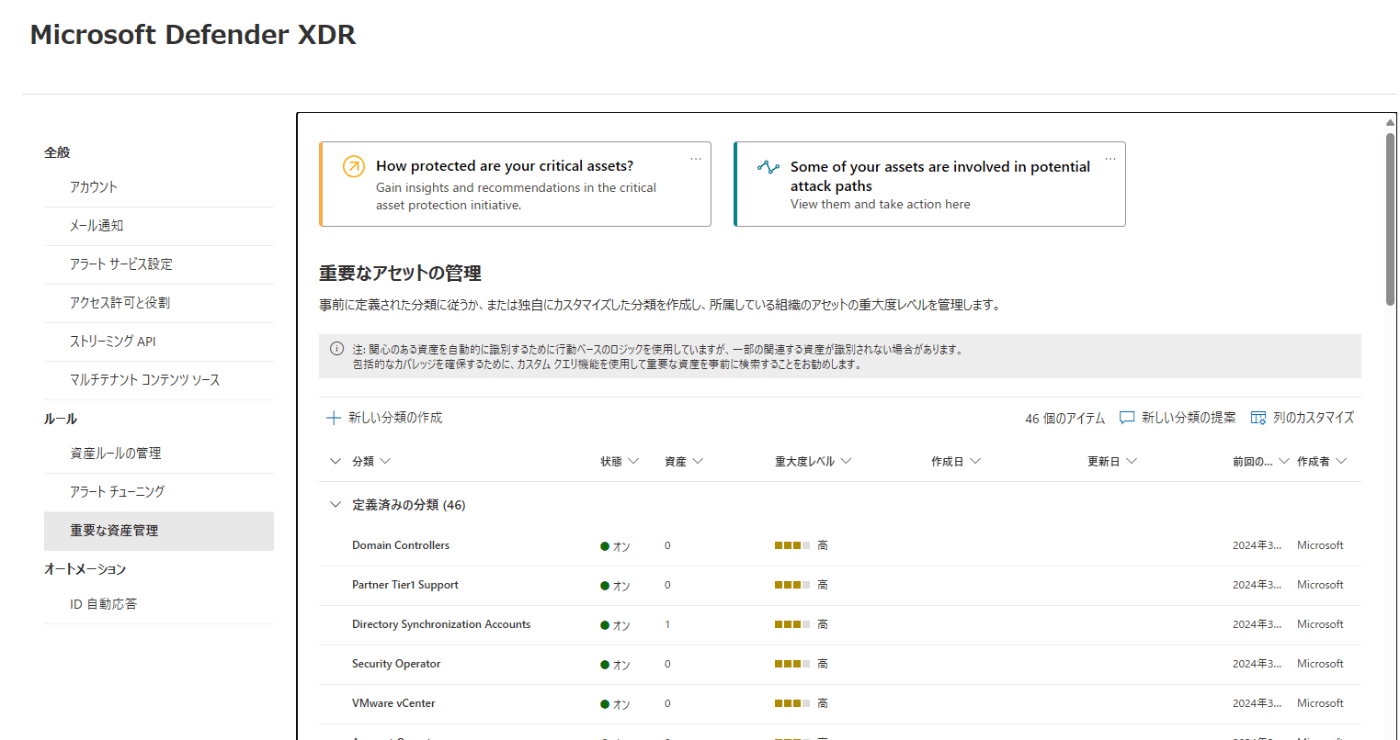Open the 資産 column dropdown

(684, 461)
